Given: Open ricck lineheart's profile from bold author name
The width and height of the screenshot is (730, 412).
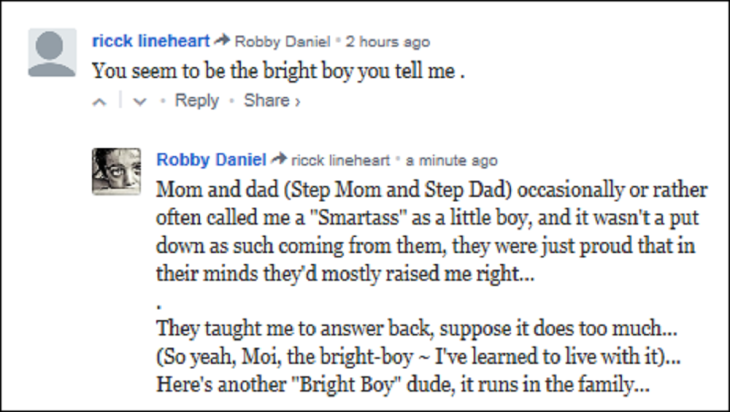Looking at the screenshot, I should pyautogui.click(x=151, y=41).
